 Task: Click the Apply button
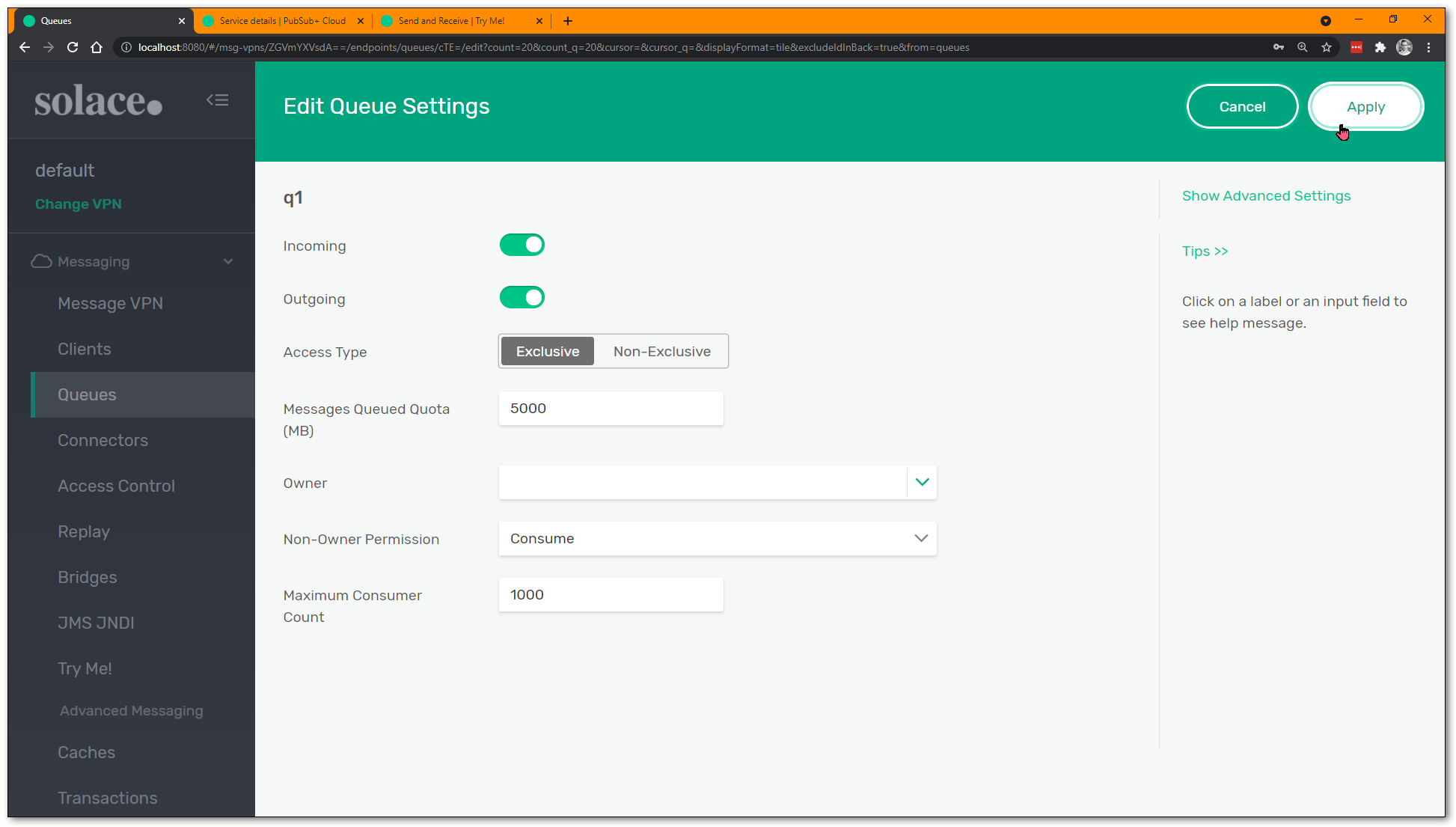1365,106
